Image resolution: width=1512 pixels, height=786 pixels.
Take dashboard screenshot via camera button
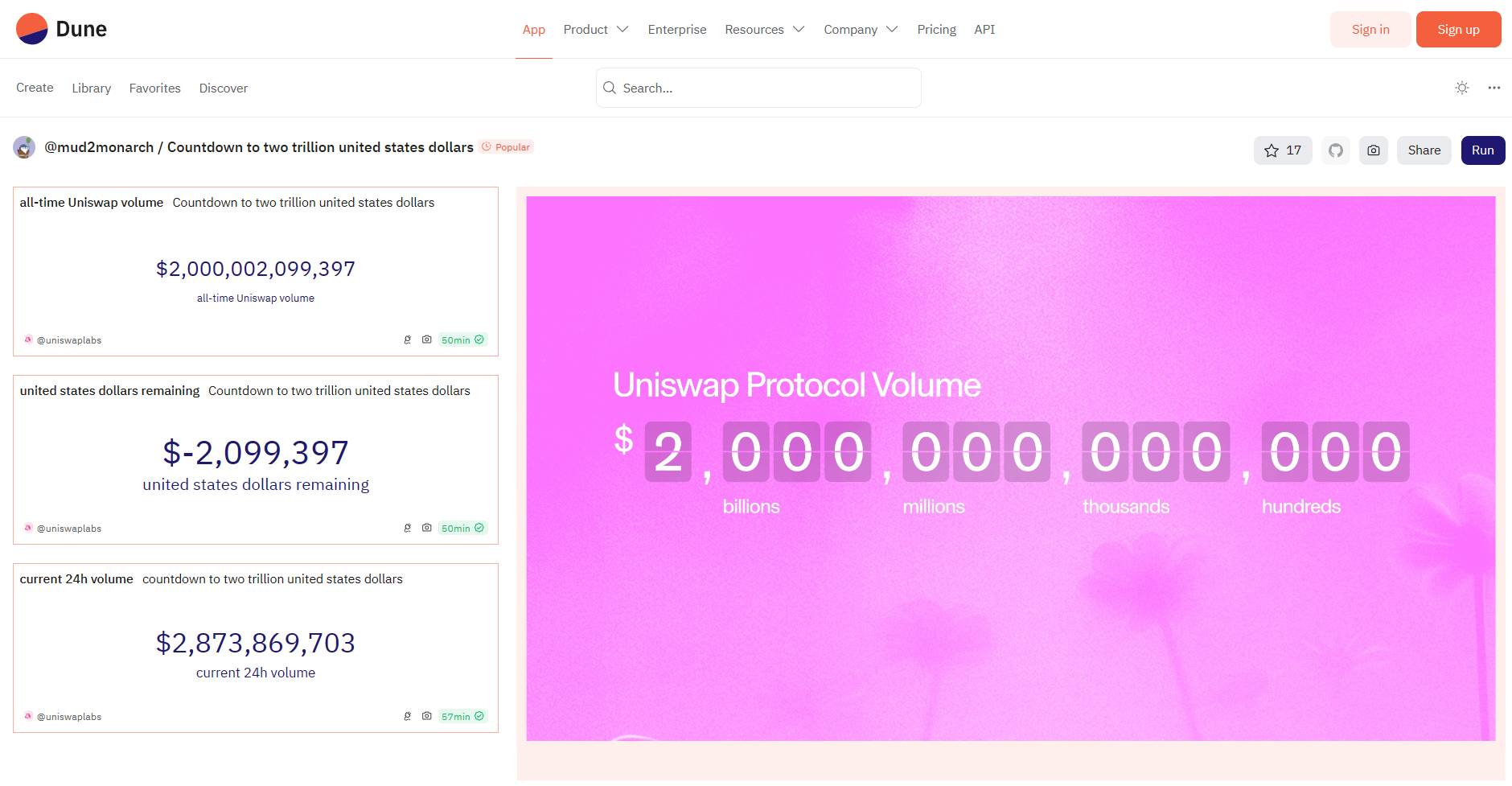coord(1374,150)
